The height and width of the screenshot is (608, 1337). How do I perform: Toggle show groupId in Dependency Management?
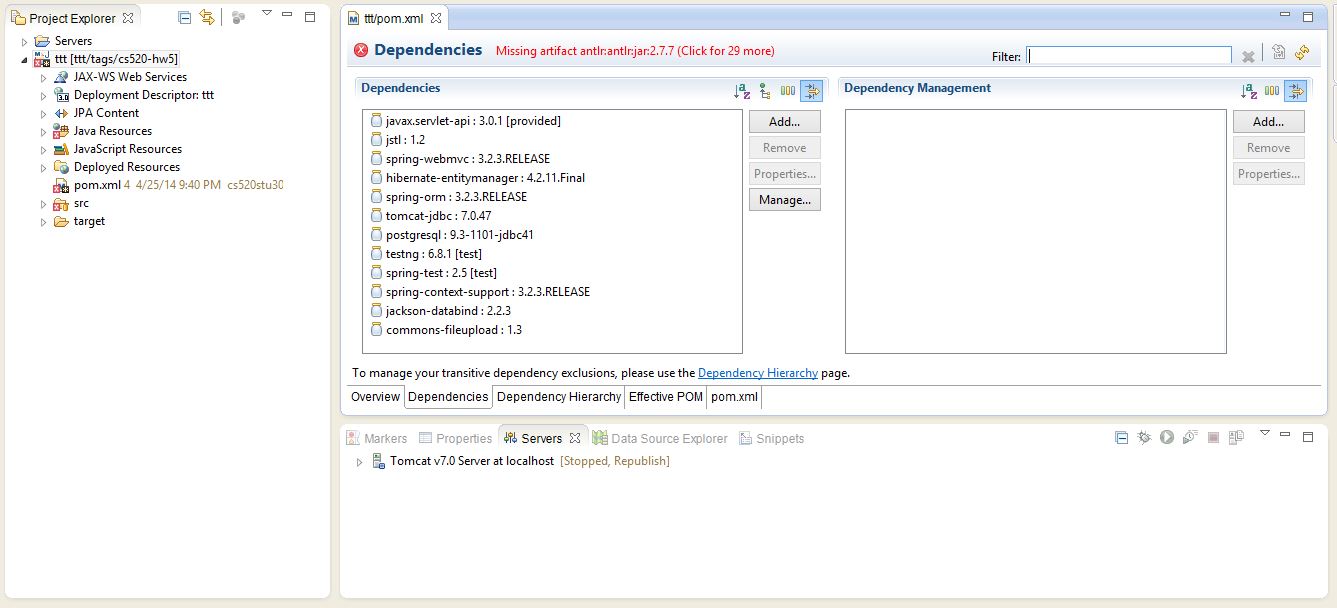pos(1272,91)
